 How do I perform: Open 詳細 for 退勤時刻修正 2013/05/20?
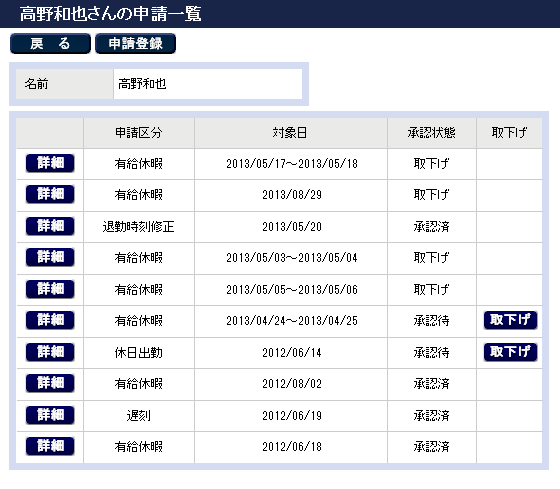[x=50, y=226]
